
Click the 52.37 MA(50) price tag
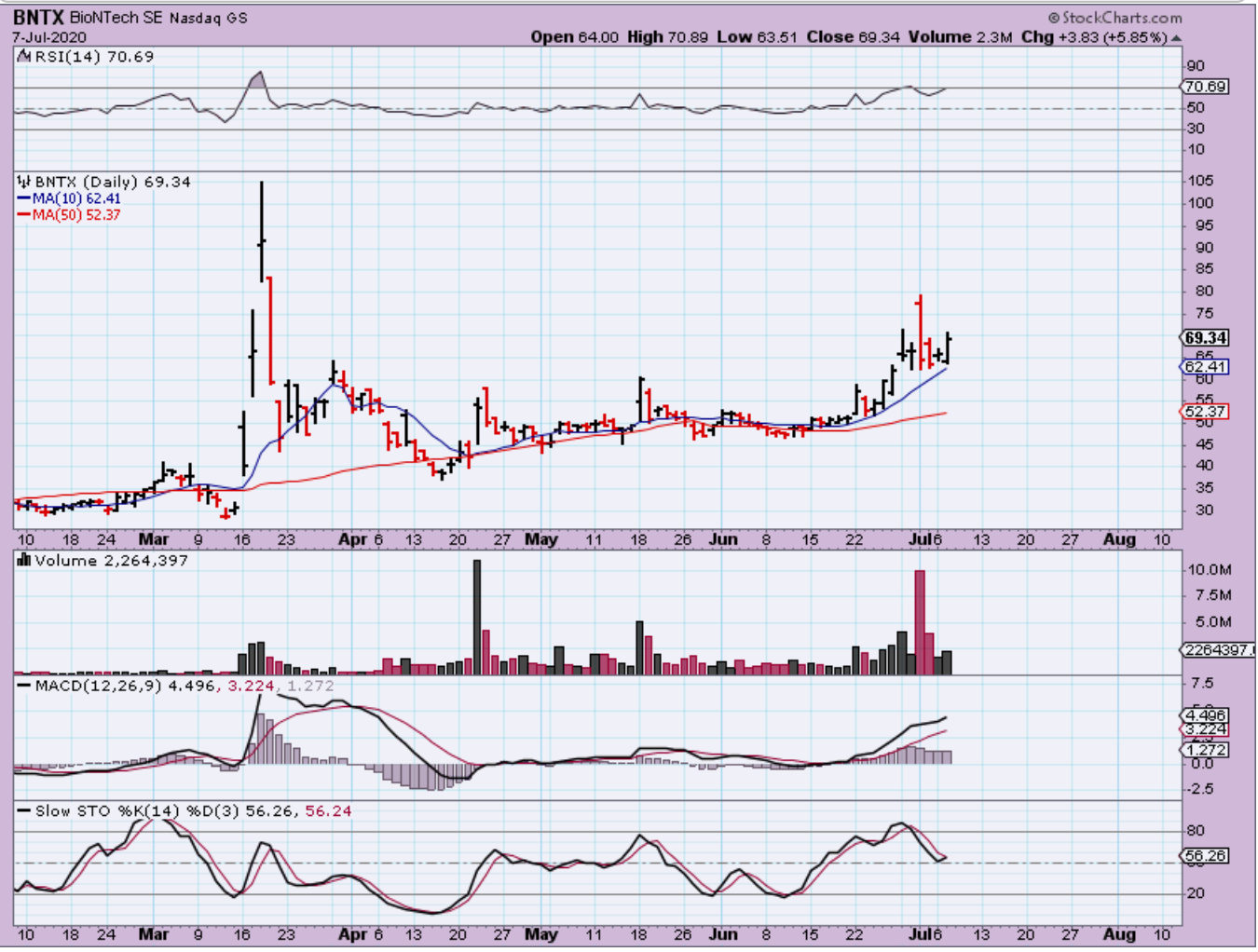[x=1204, y=411]
